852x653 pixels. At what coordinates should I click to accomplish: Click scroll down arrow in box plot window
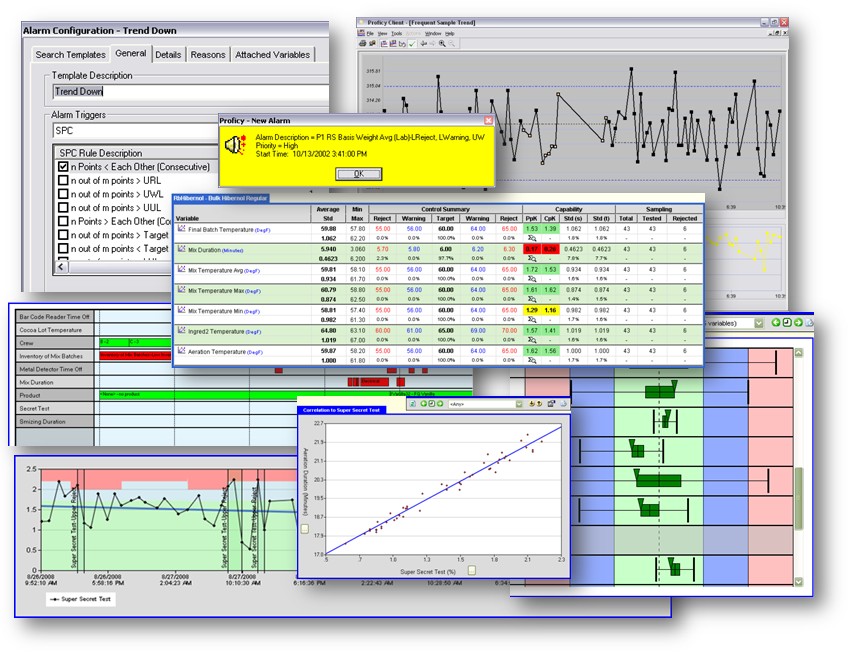[798, 581]
